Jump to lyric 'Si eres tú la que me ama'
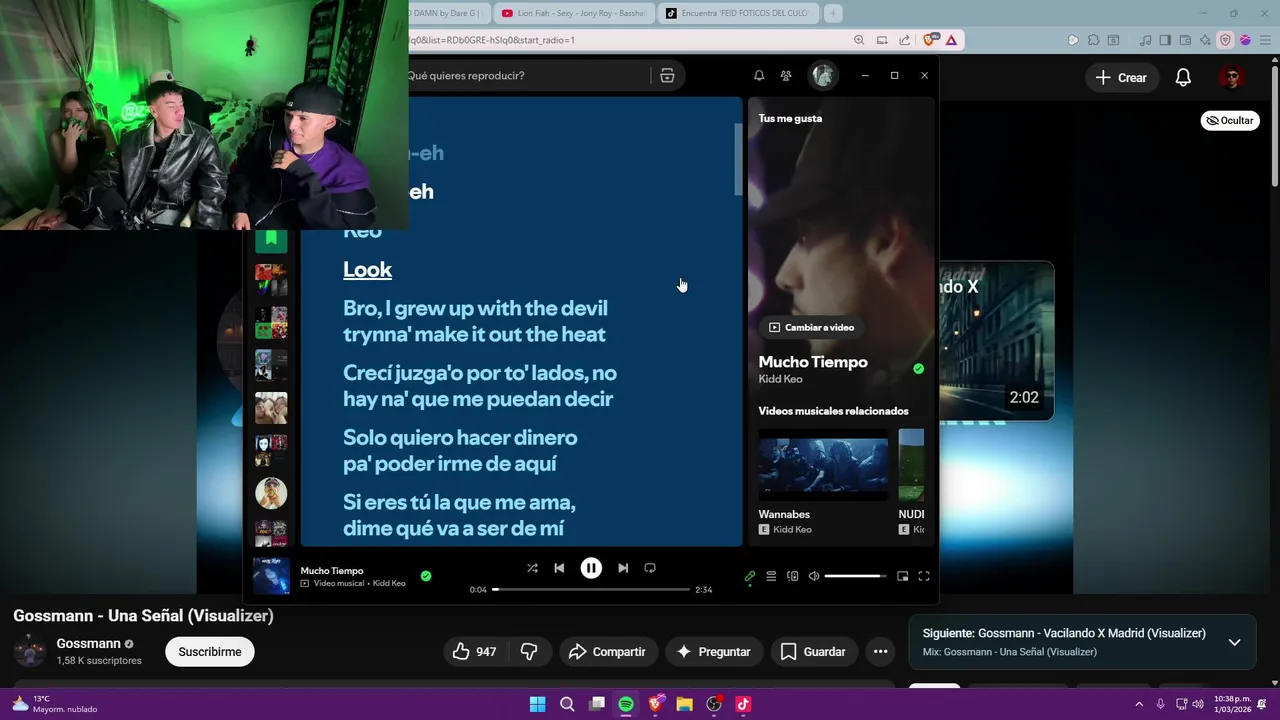This screenshot has width=1280, height=720. pos(459,515)
